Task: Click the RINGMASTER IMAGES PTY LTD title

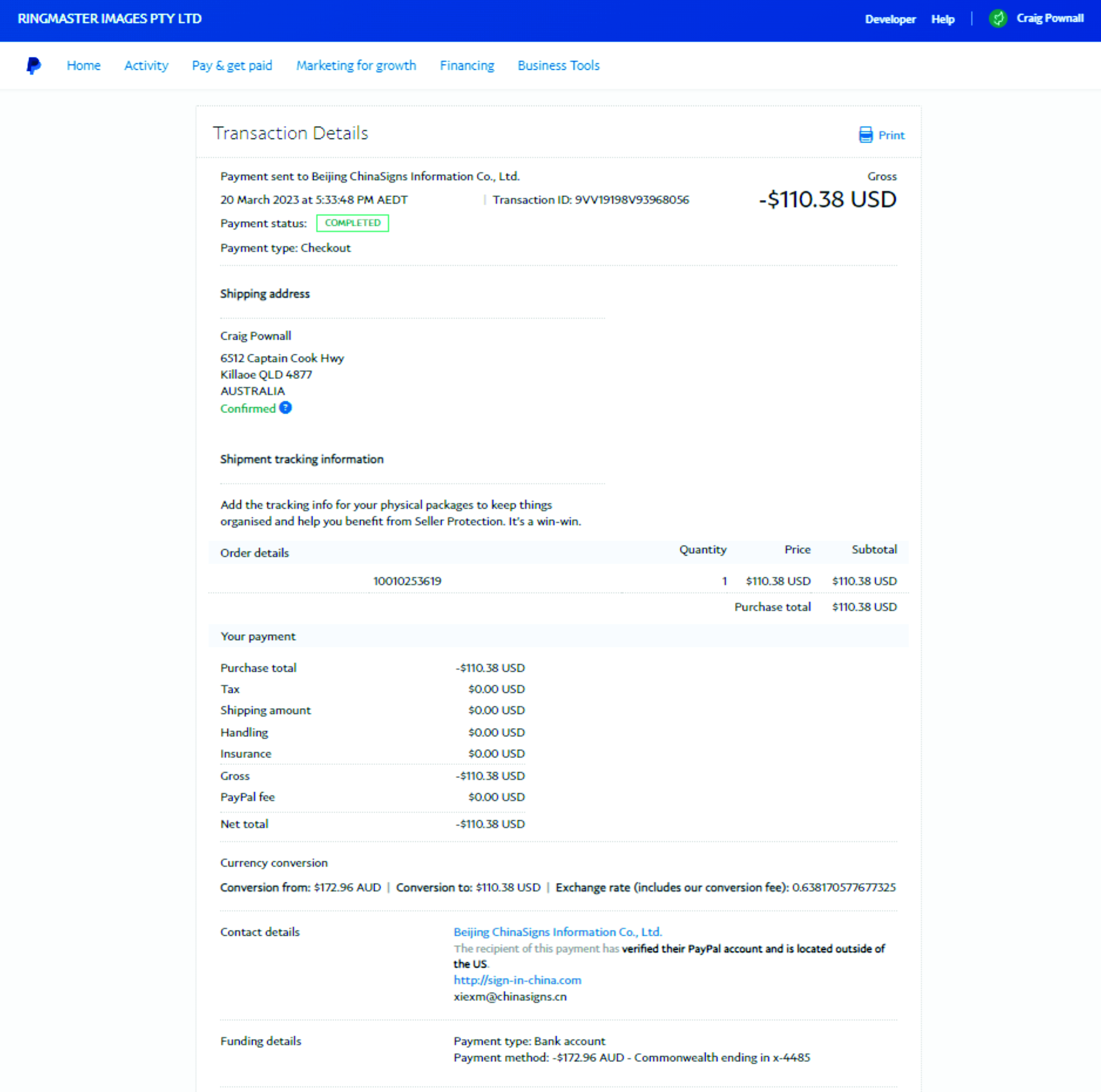Action: click(109, 19)
